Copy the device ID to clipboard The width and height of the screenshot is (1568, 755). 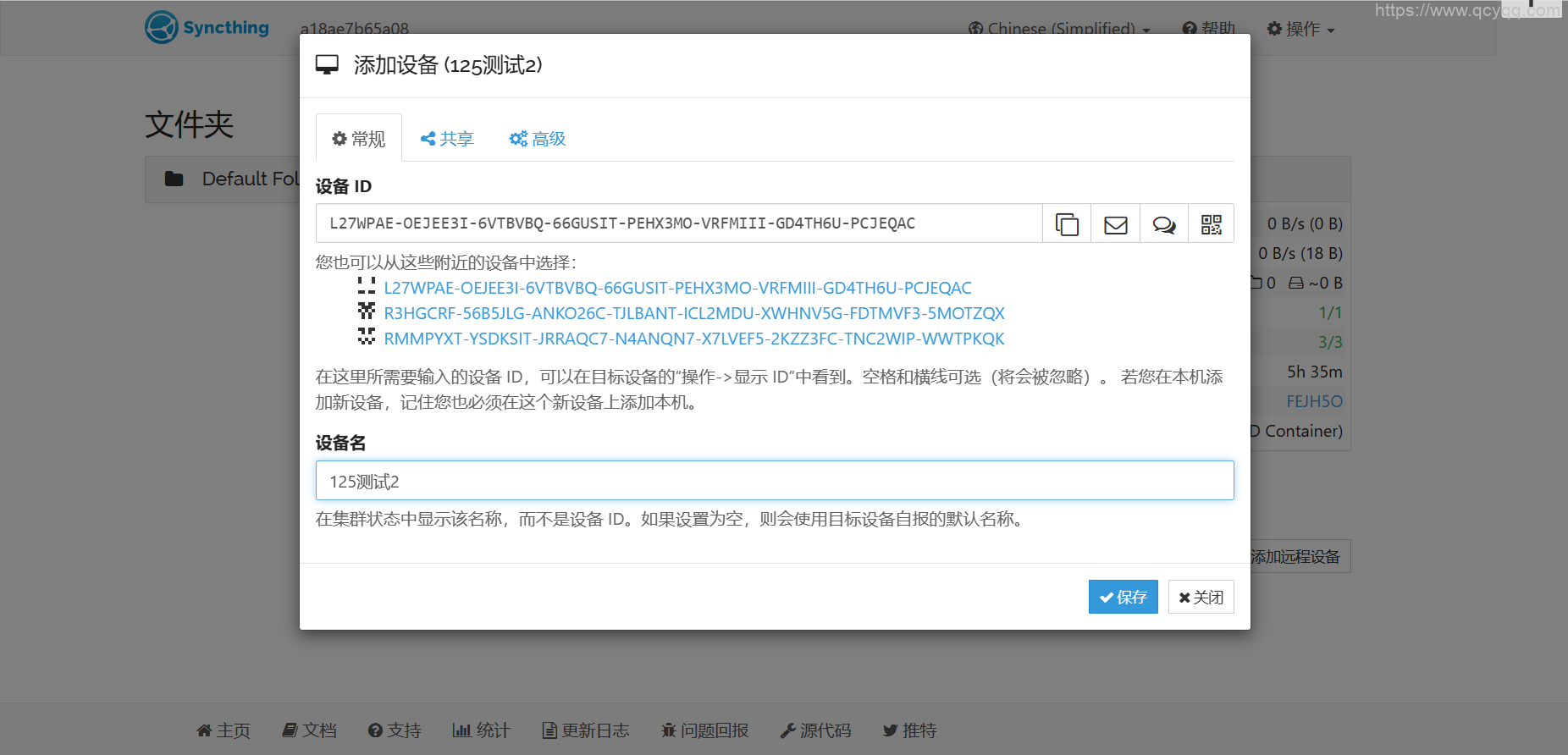1066,224
